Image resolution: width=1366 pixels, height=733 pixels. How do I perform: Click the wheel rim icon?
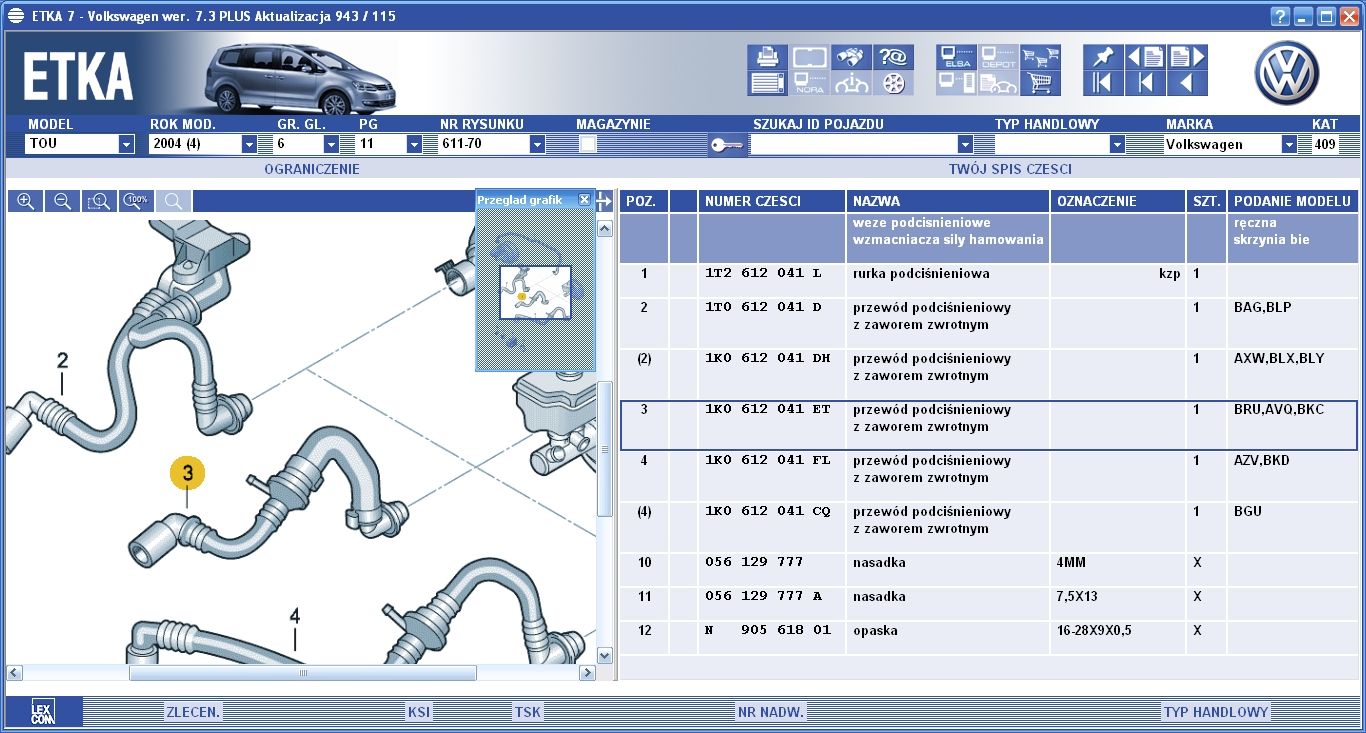click(x=893, y=84)
